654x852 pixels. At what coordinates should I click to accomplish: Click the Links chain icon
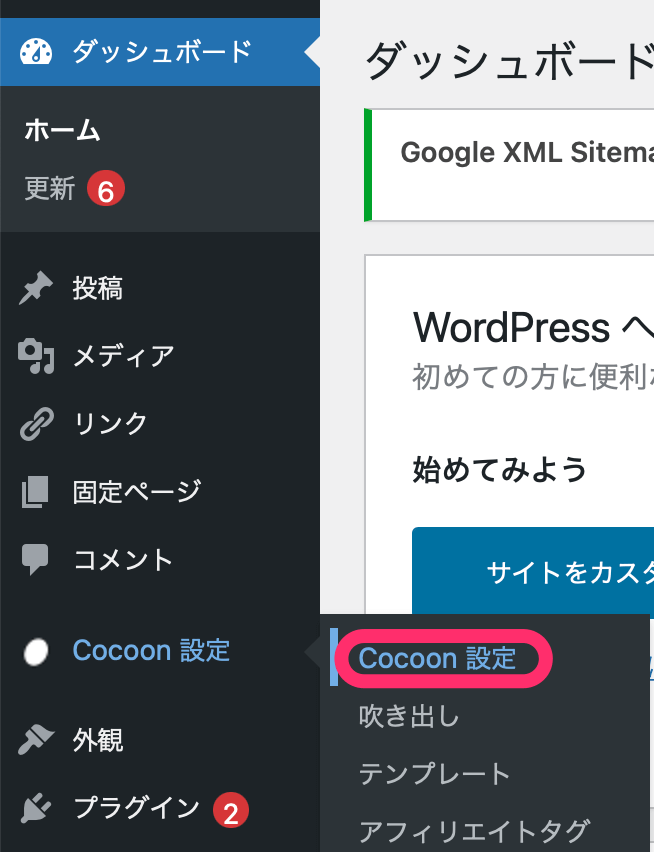click(36, 424)
